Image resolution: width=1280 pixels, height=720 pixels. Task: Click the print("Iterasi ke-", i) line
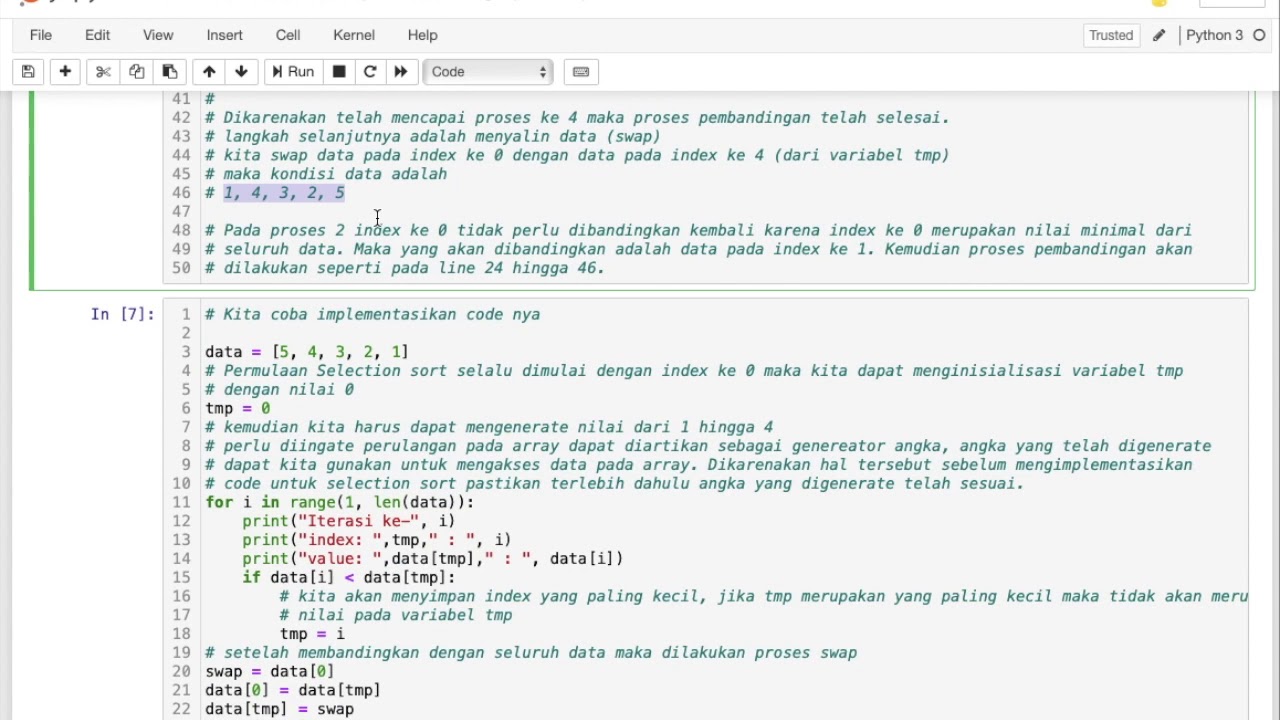click(x=348, y=521)
